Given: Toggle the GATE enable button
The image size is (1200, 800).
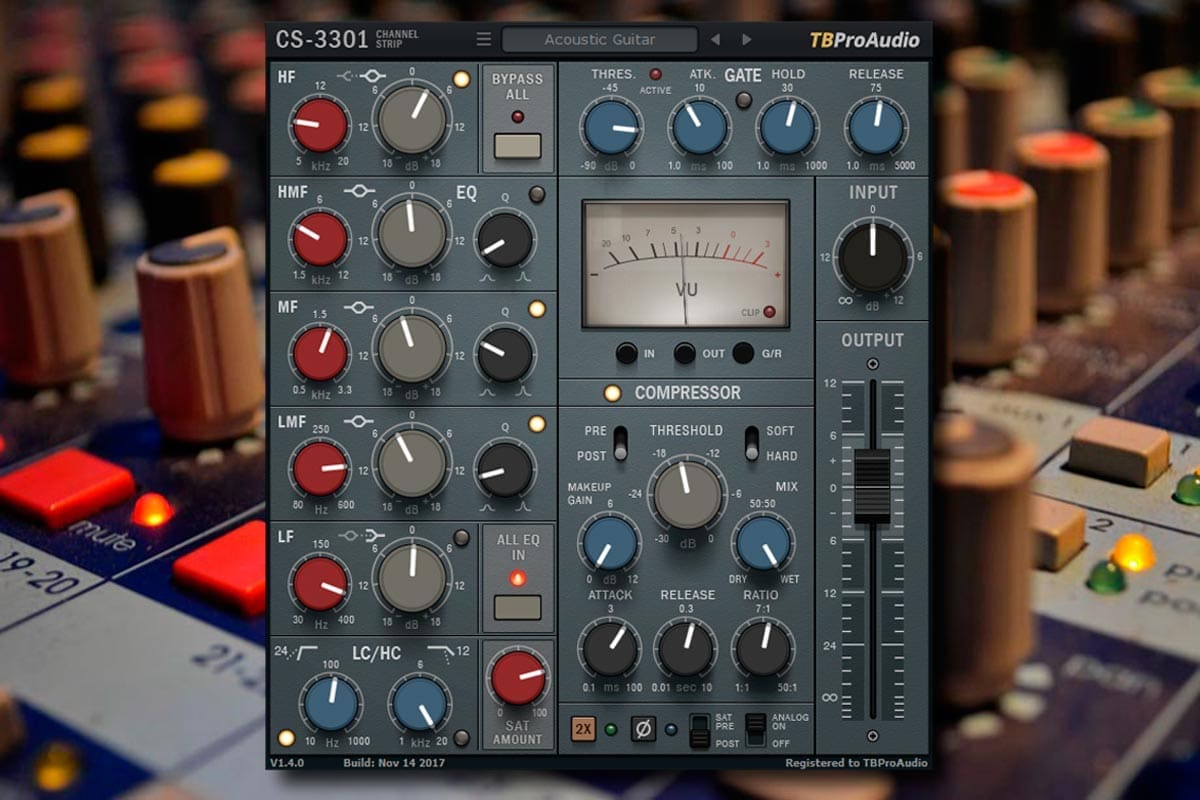Looking at the screenshot, I should tap(743, 99).
